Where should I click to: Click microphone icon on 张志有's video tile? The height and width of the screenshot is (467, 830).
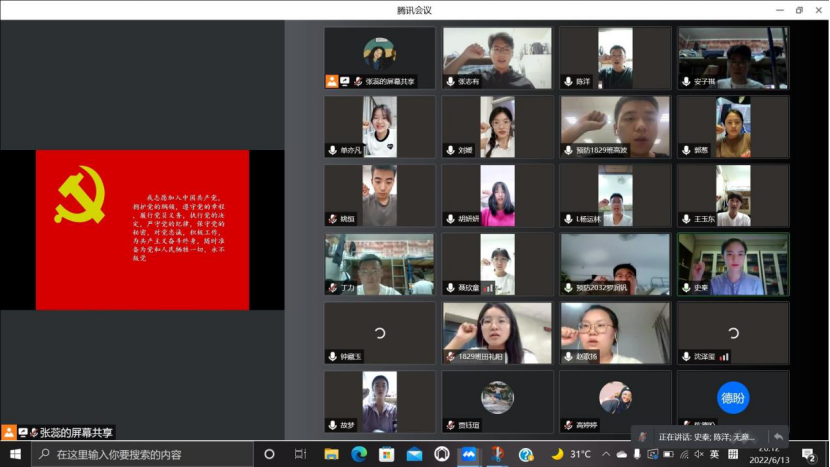[x=451, y=82]
